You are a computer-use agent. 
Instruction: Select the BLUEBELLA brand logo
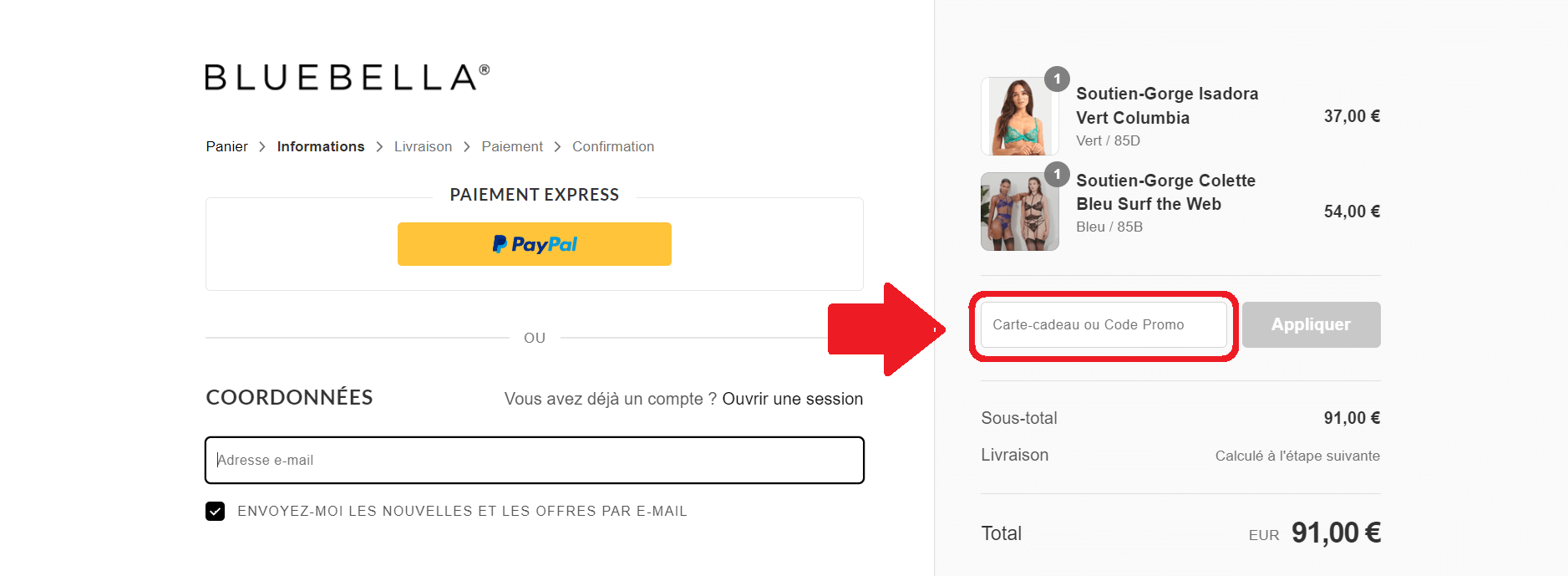[345, 76]
